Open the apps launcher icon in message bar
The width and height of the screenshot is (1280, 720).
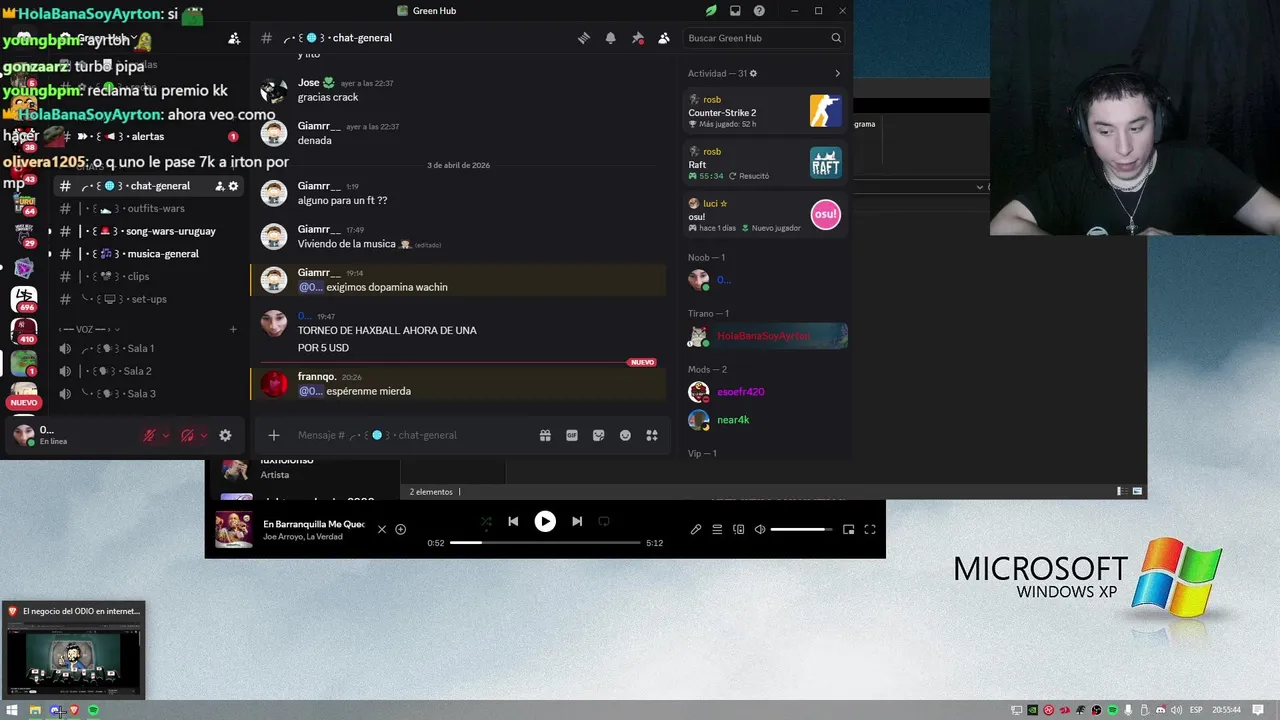[x=652, y=435]
